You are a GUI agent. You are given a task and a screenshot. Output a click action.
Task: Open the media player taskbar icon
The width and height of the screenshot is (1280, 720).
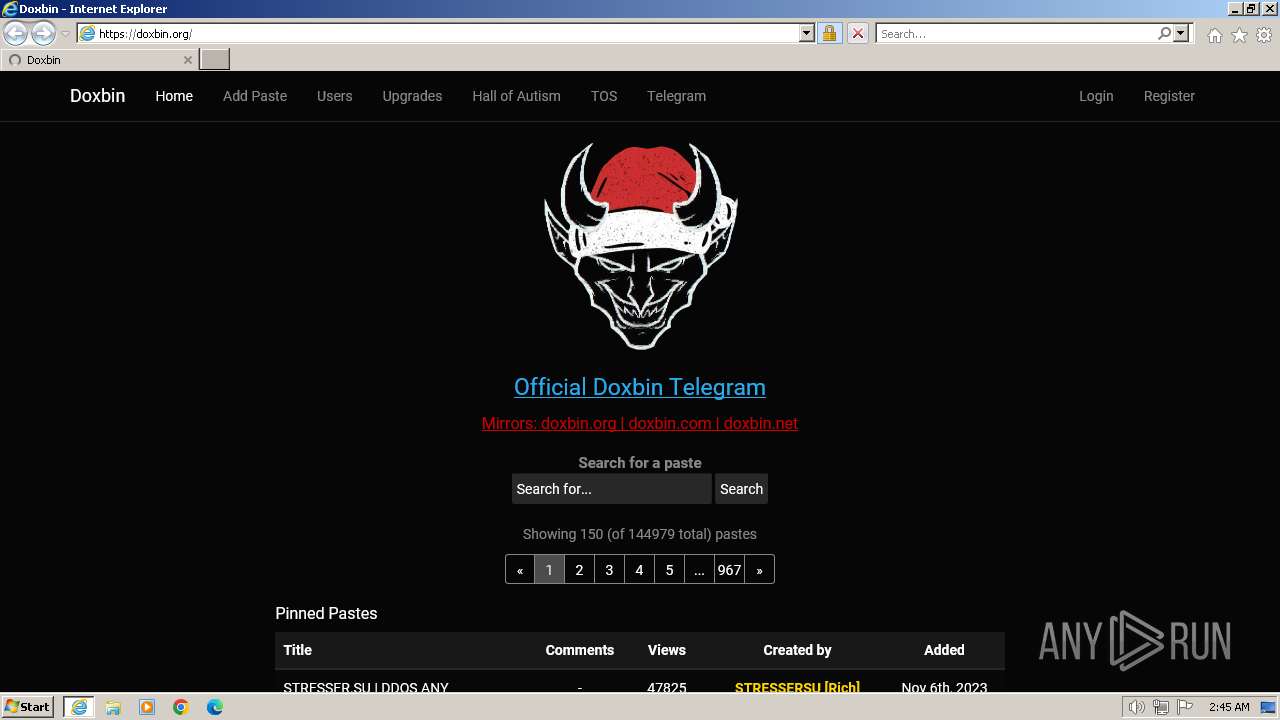coord(147,707)
